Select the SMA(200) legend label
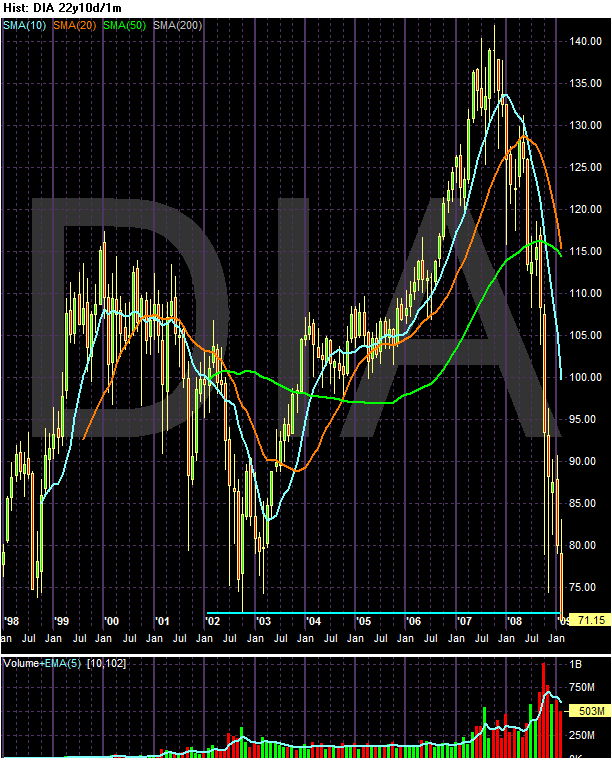This screenshot has height=761, width=612. click(178, 25)
